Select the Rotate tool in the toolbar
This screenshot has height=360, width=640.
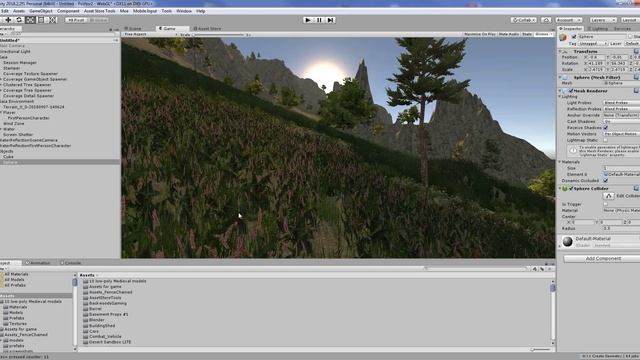19,20
